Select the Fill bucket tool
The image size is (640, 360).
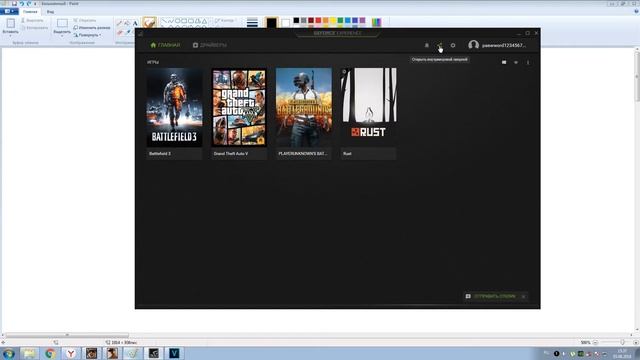[x=127, y=23]
